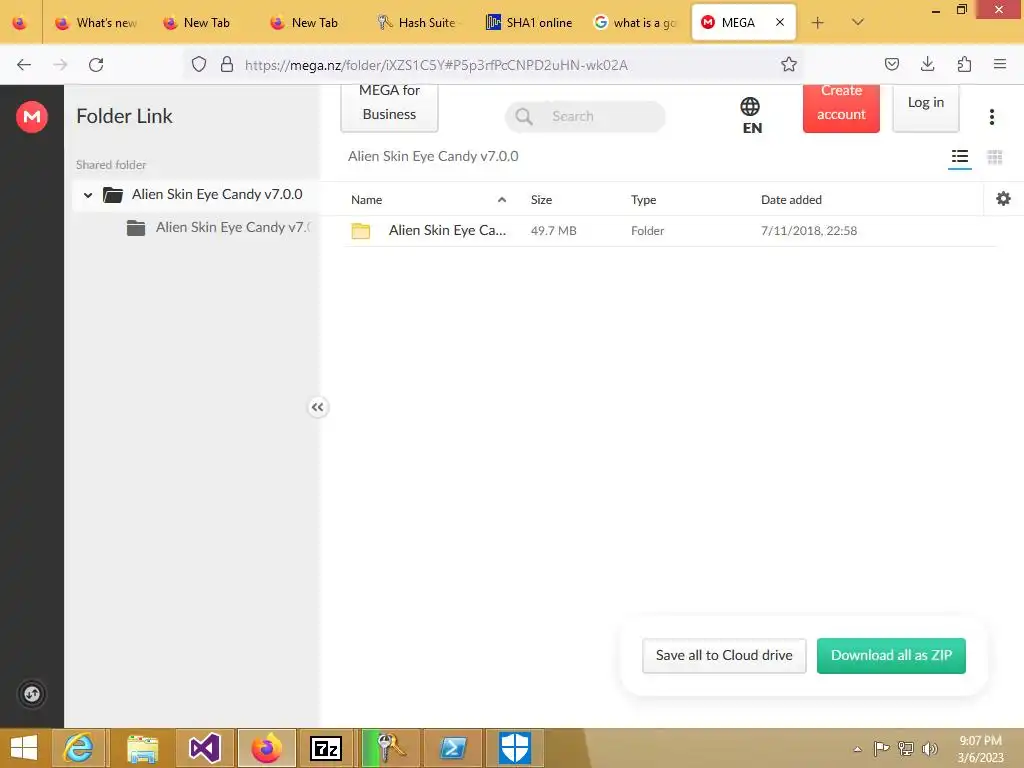The height and width of the screenshot is (768, 1024).
Task: Open Windows Start button
Action: [x=24, y=748]
